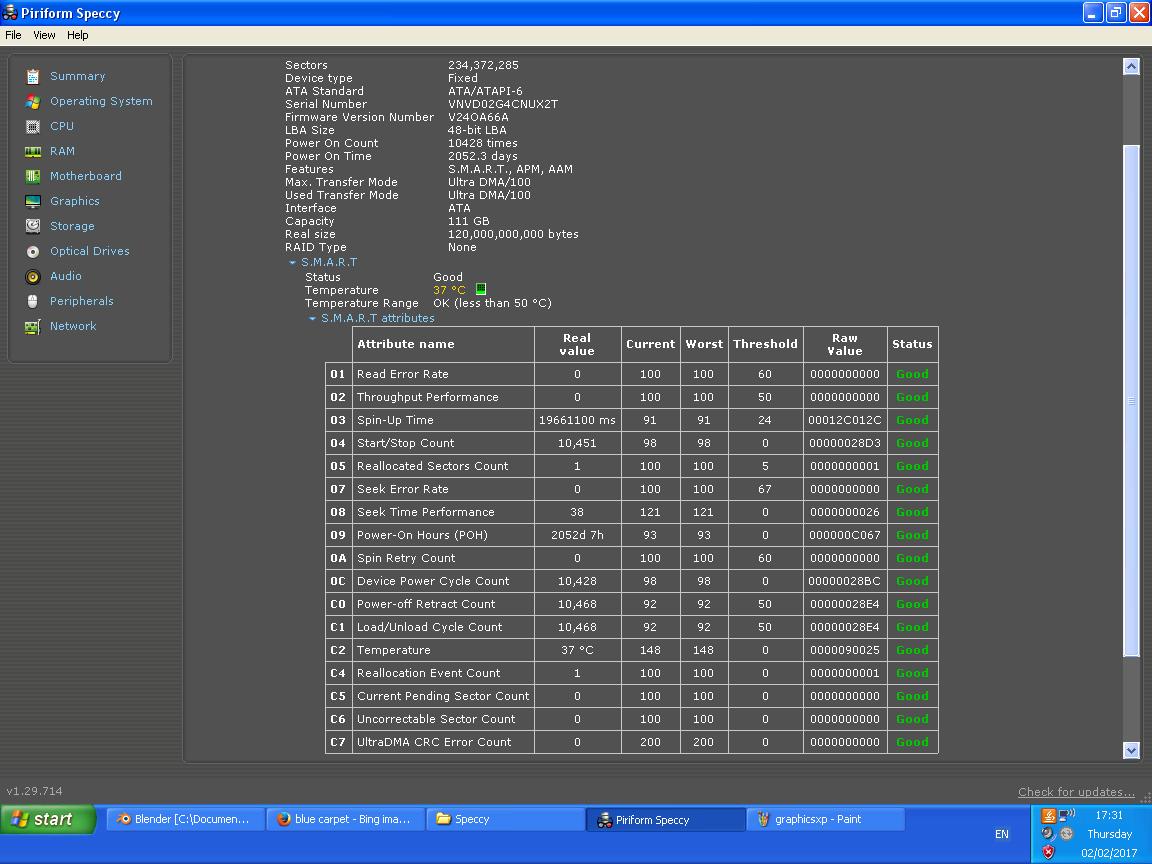The height and width of the screenshot is (864, 1152).
Task: Click the Speccy folder icon in the taskbar
Action: pyautogui.click(x=443, y=818)
